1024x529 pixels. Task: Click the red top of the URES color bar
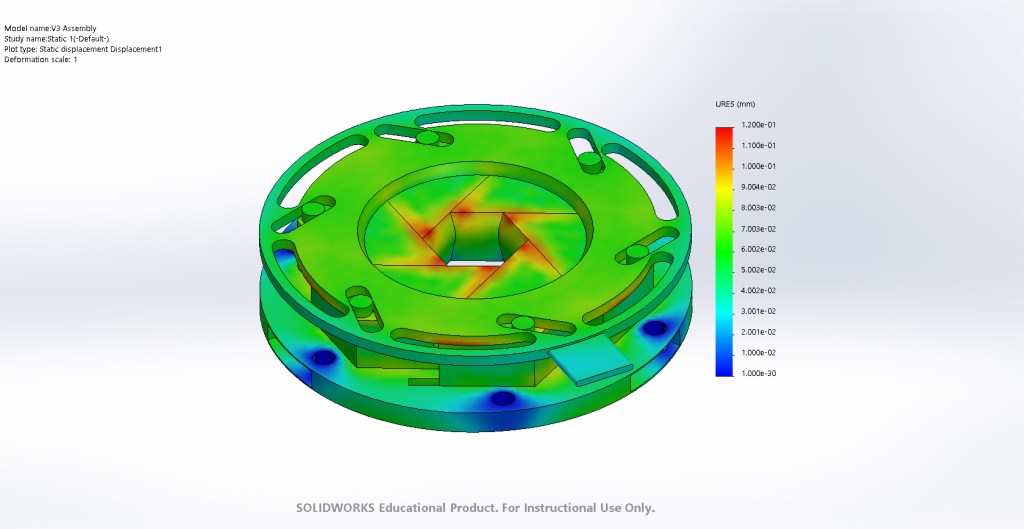[x=723, y=134]
